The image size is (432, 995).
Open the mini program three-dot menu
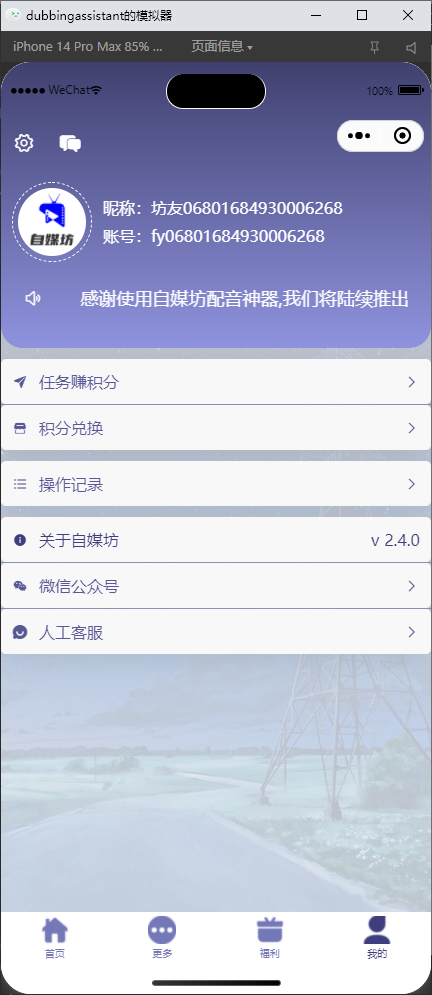pyautogui.click(x=359, y=136)
